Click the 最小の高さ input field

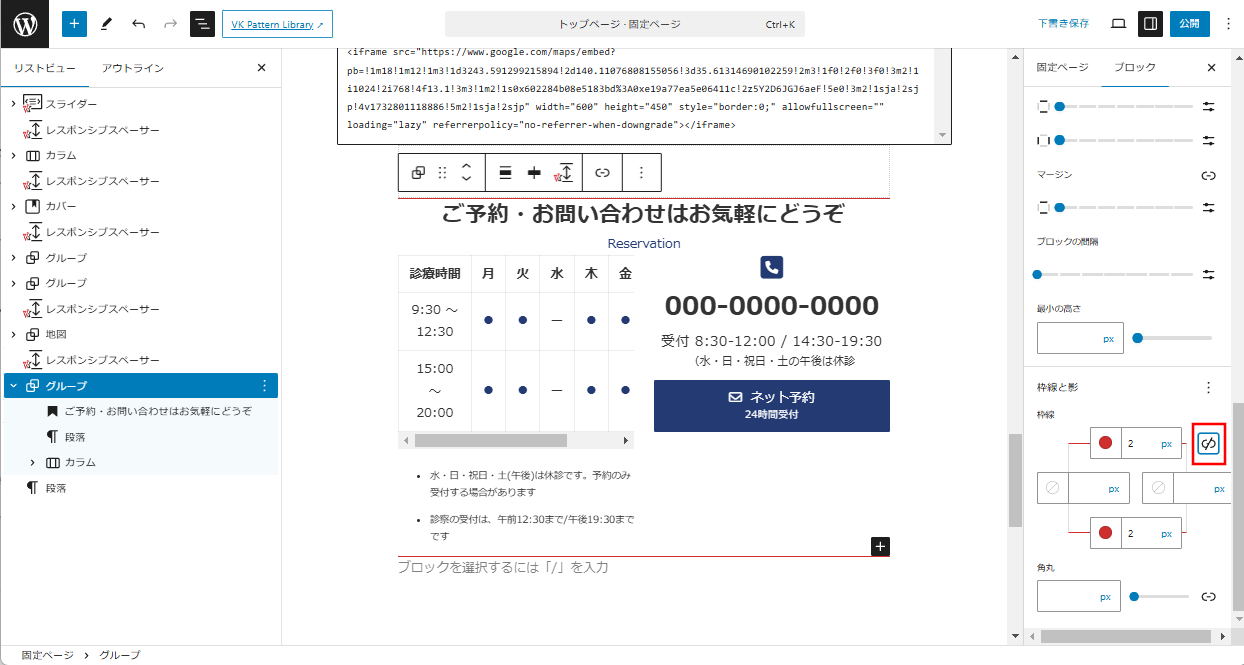point(1068,339)
